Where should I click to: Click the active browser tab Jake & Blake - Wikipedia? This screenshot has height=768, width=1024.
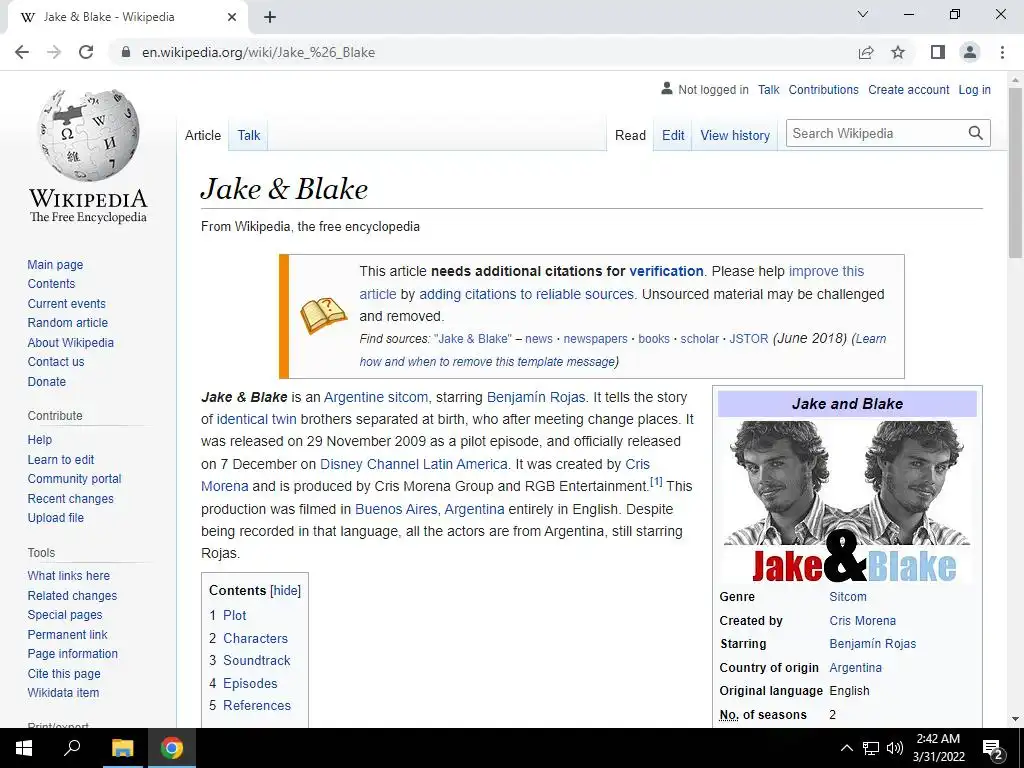coord(127,17)
